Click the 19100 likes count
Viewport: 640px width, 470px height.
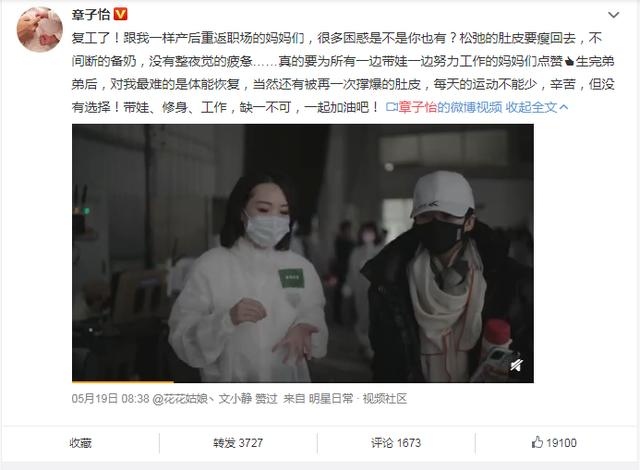[x=561, y=443]
